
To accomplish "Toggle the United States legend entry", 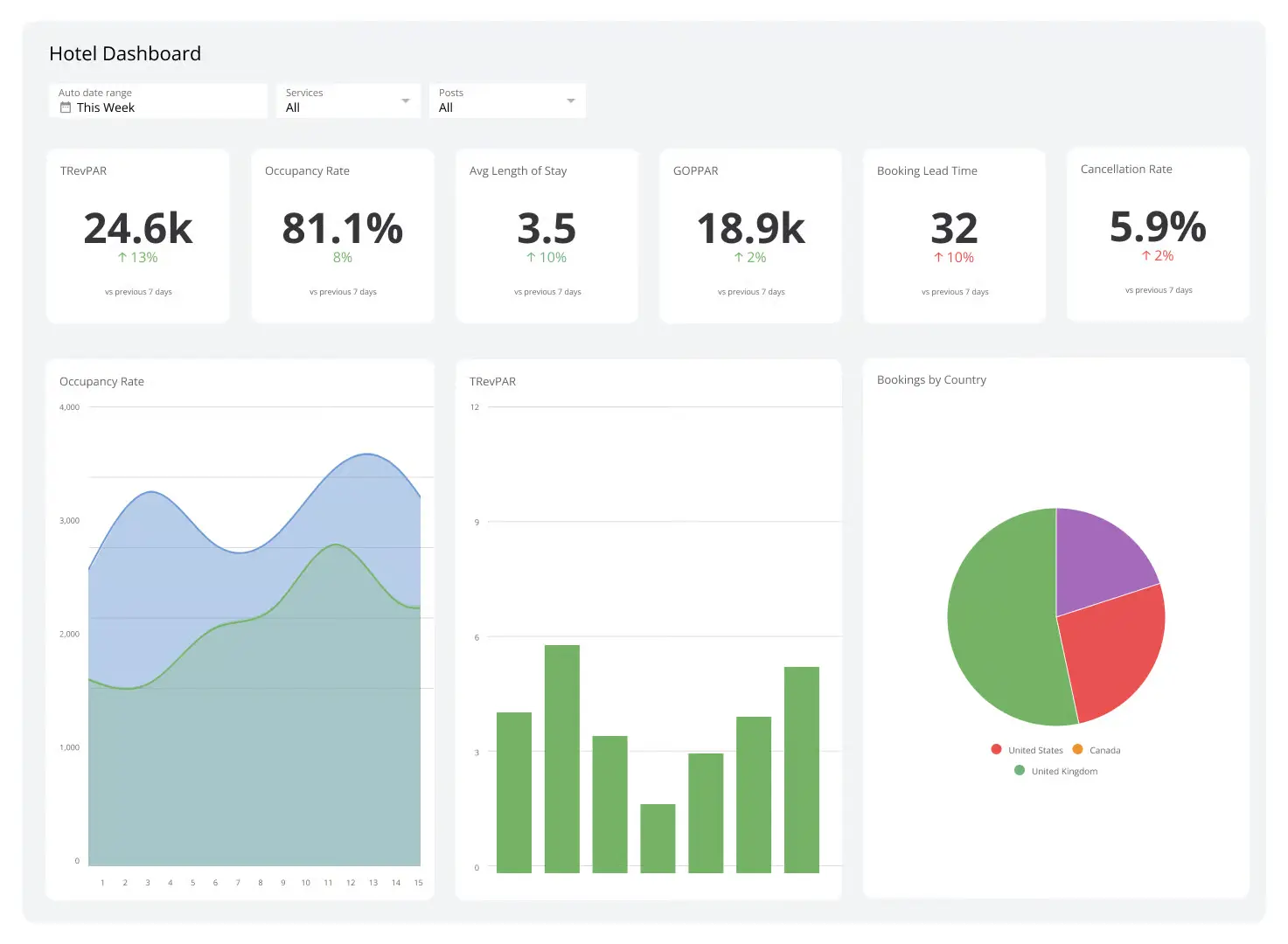I will tap(1035, 749).
